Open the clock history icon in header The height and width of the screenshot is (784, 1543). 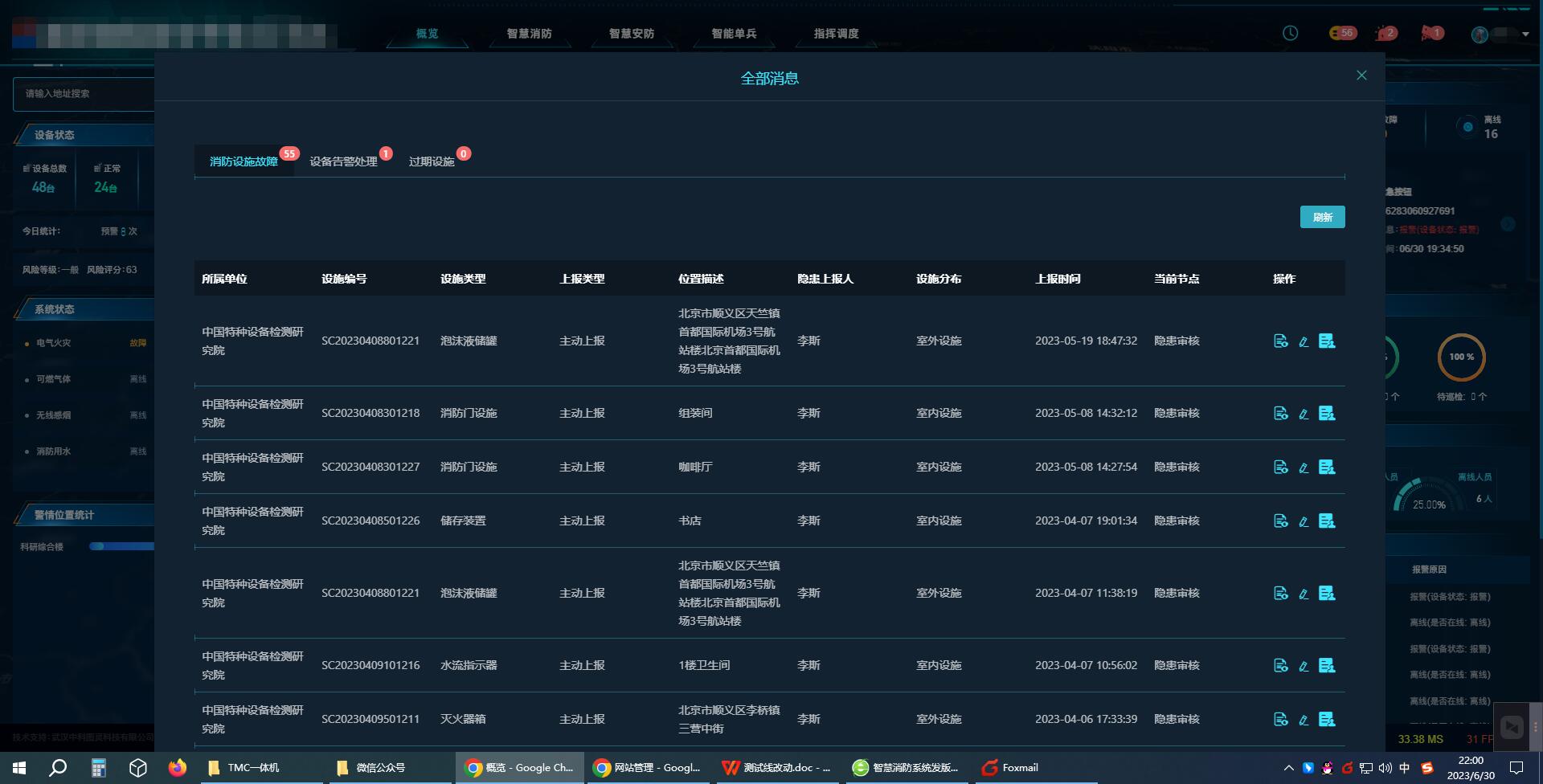[1290, 33]
